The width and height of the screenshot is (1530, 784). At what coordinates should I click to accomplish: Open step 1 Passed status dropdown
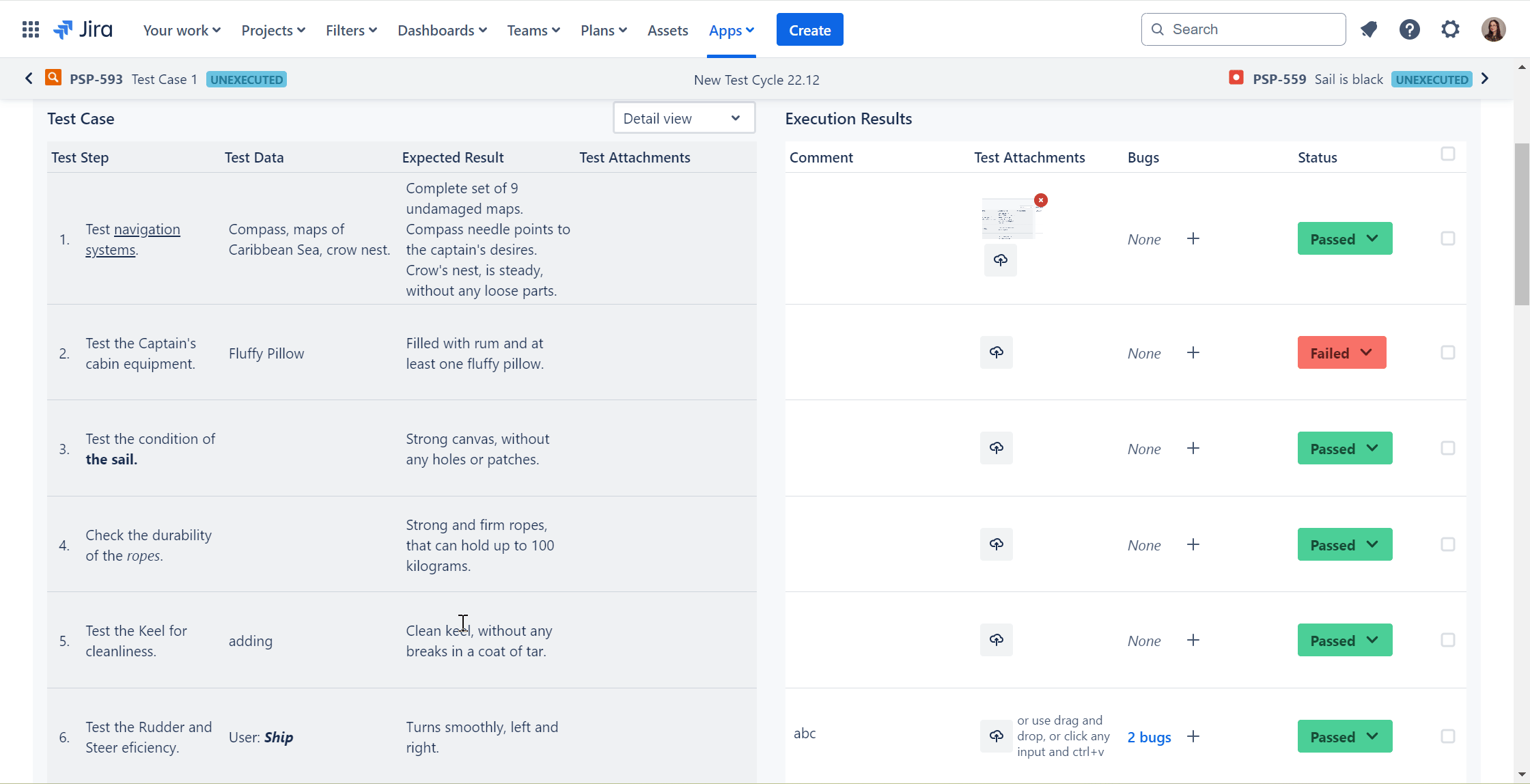[1345, 238]
